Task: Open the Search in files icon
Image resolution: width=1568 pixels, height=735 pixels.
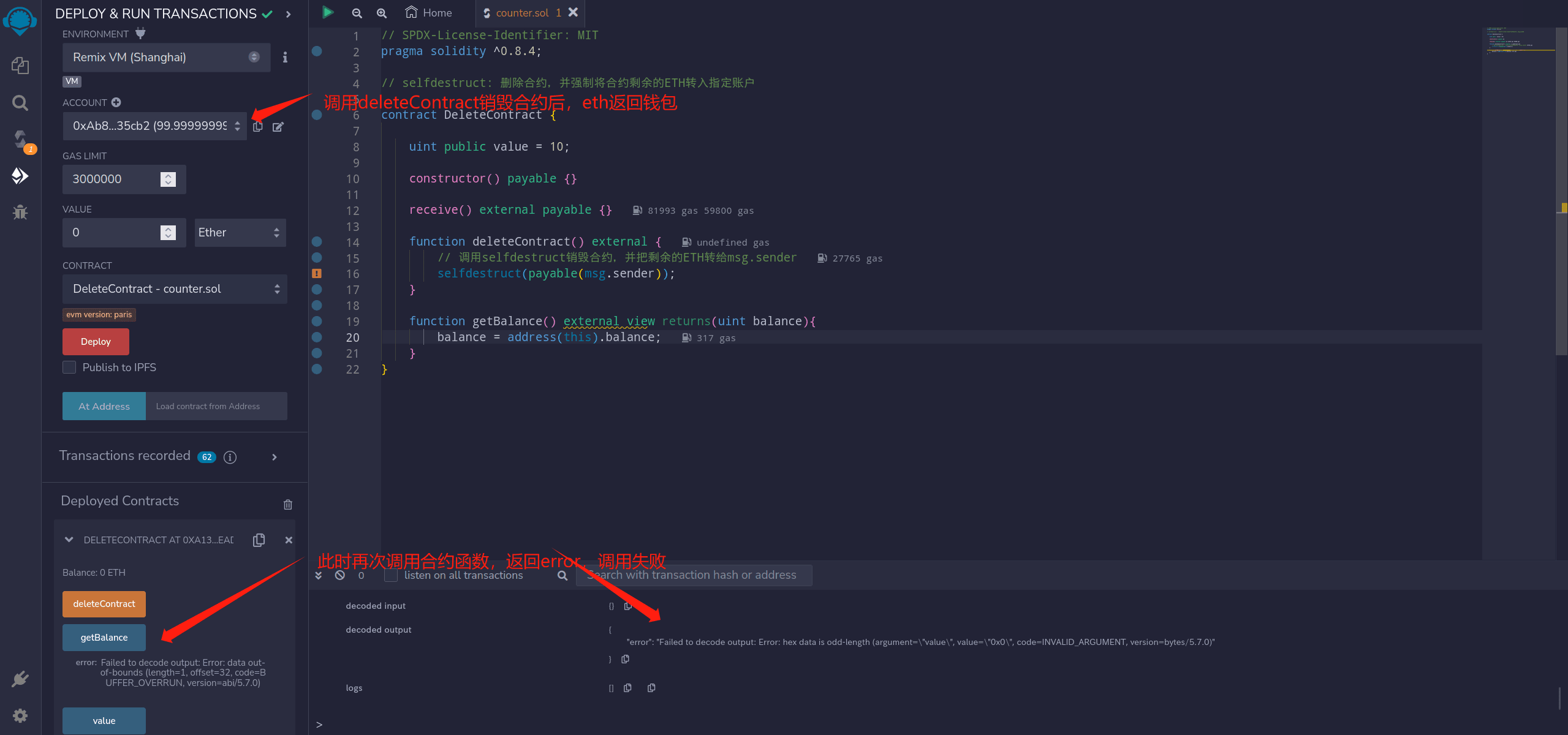Action: pos(20,103)
